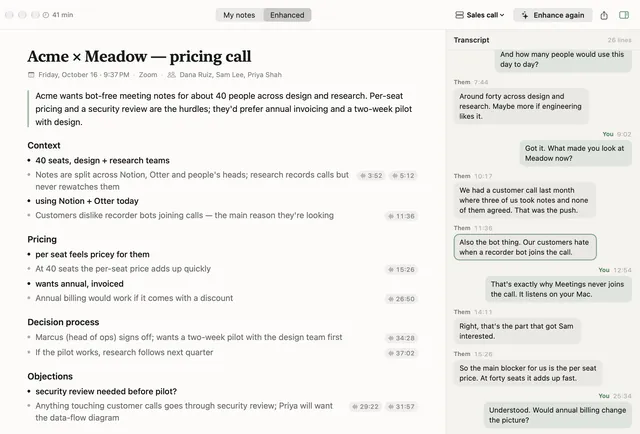Click the 'What made you look at Meadow' bubble

coord(576,153)
